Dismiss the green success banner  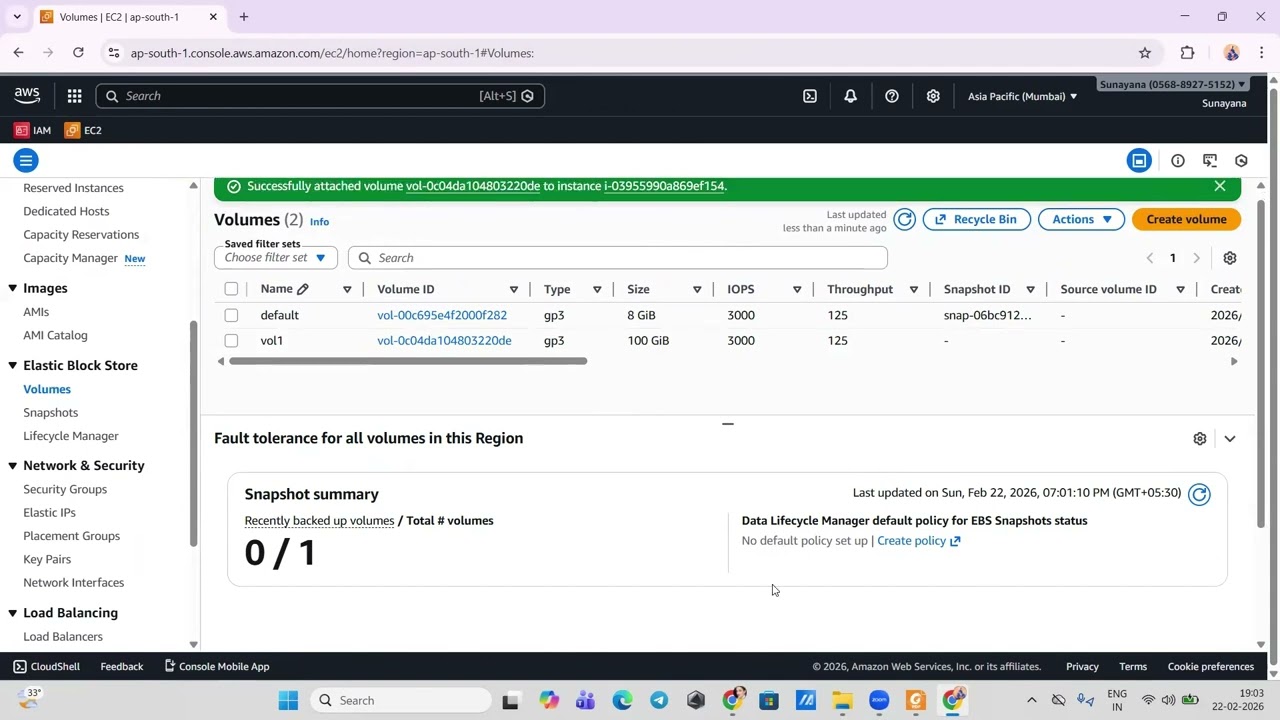click(1220, 186)
